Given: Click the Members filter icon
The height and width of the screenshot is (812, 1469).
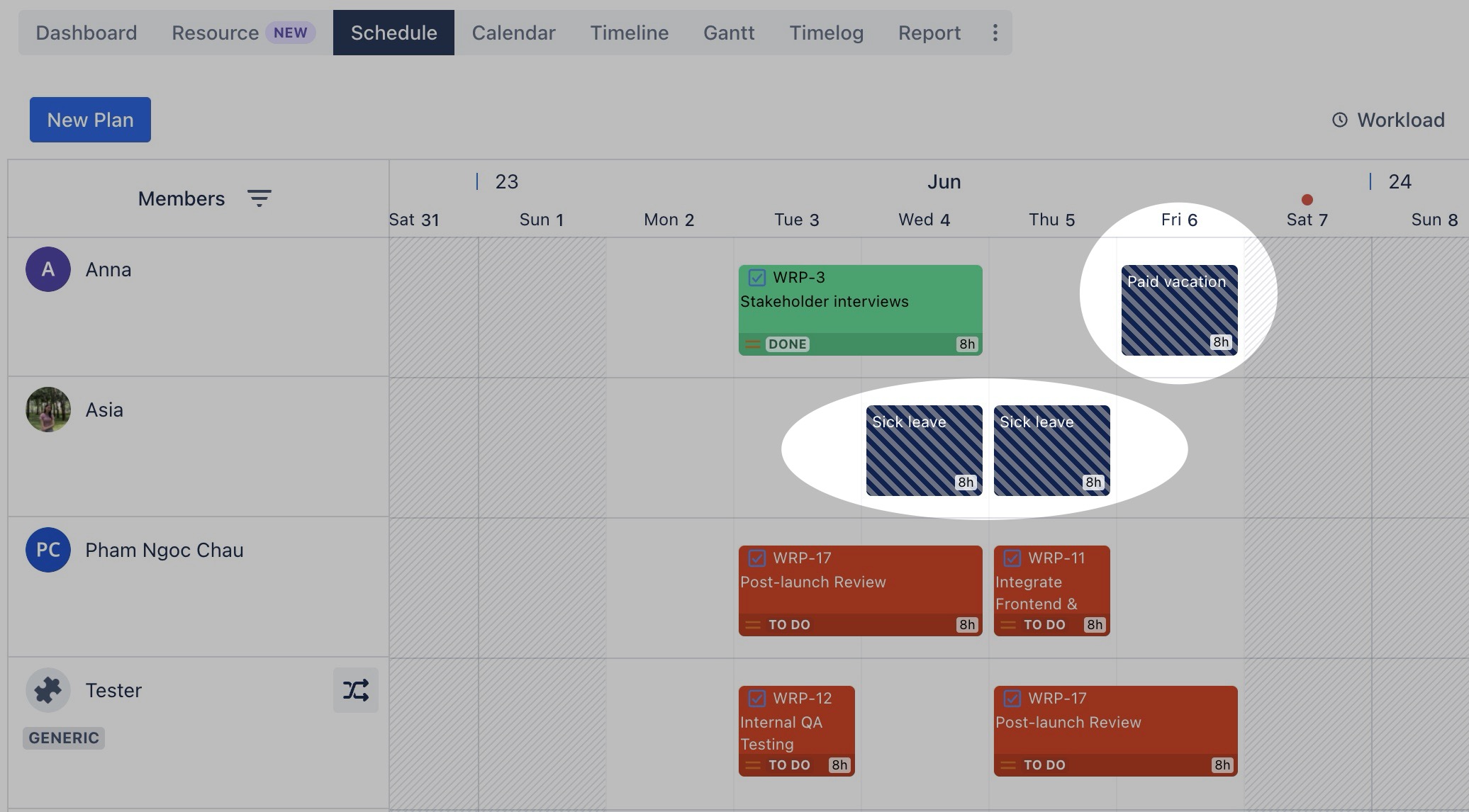Looking at the screenshot, I should tap(259, 198).
